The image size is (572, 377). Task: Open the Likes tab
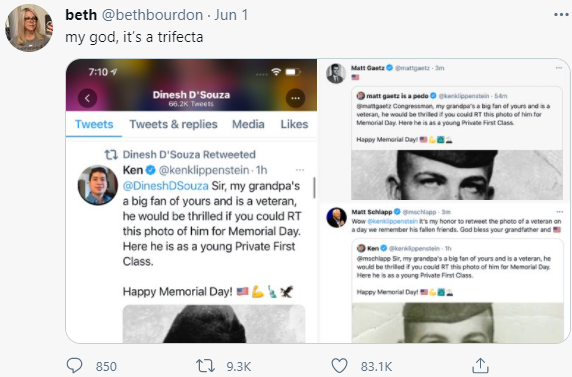(x=294, y=124)
